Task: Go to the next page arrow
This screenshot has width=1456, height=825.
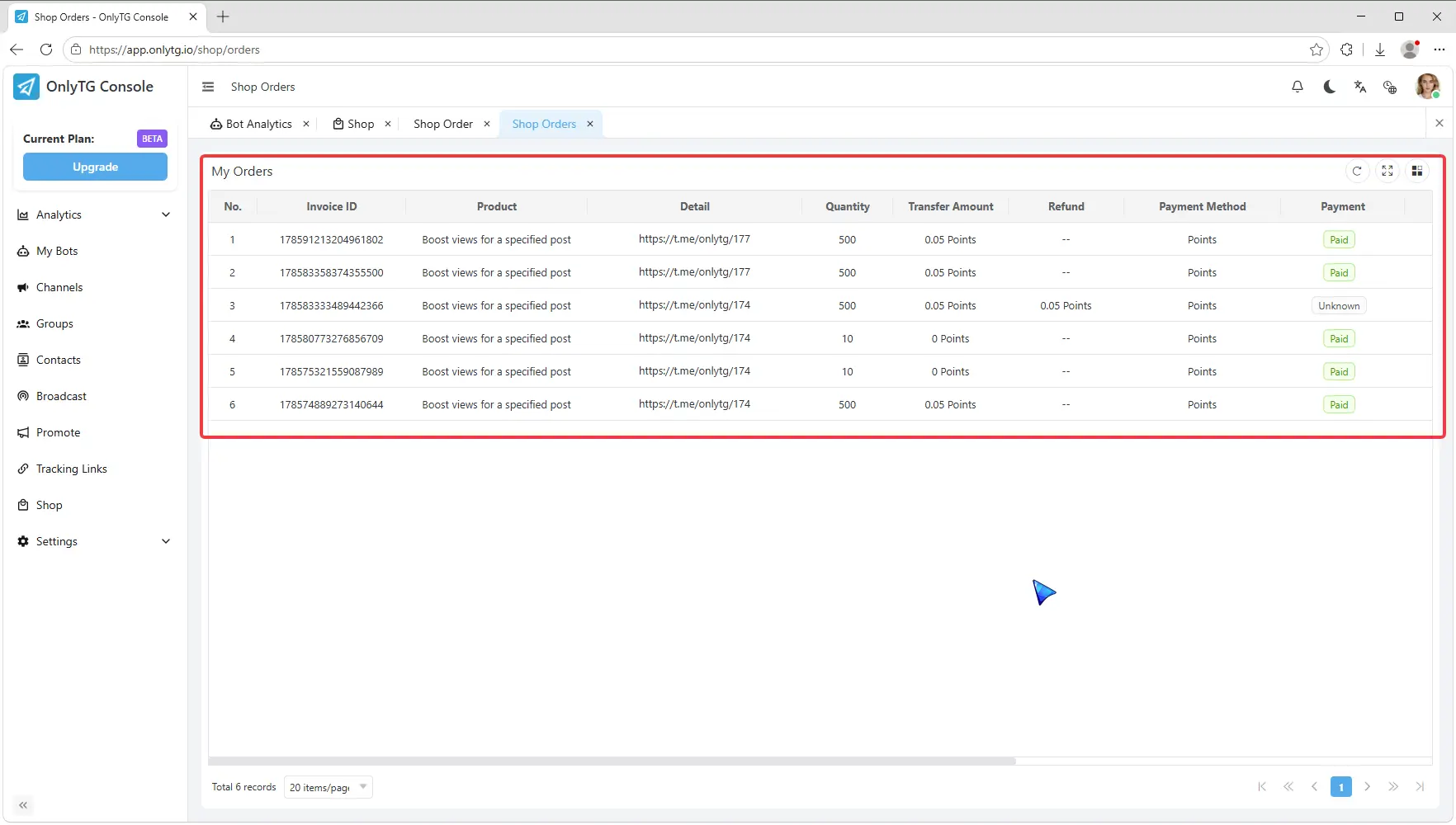Action: 1367,787
